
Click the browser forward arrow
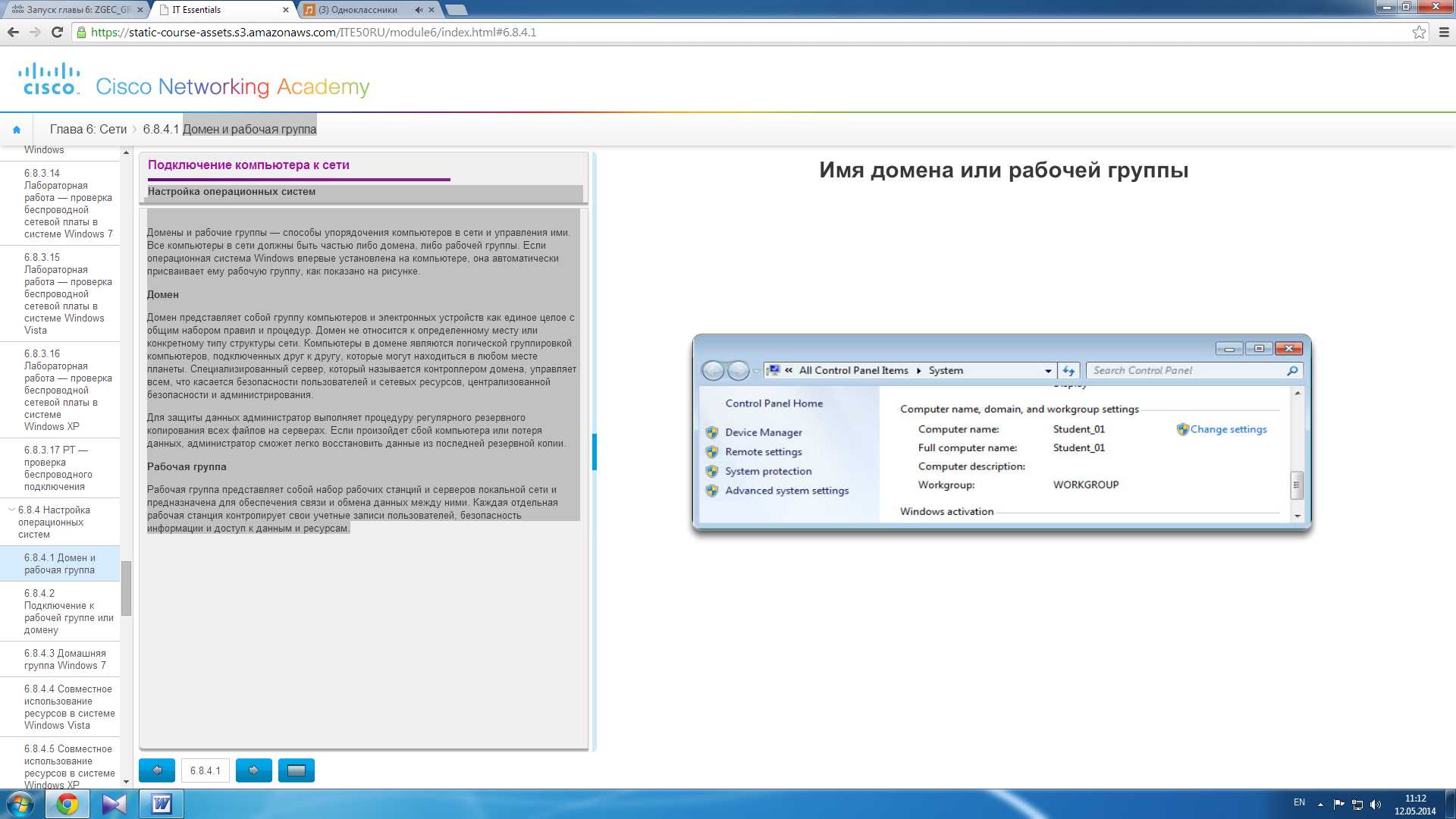click(x=35, y=32)
